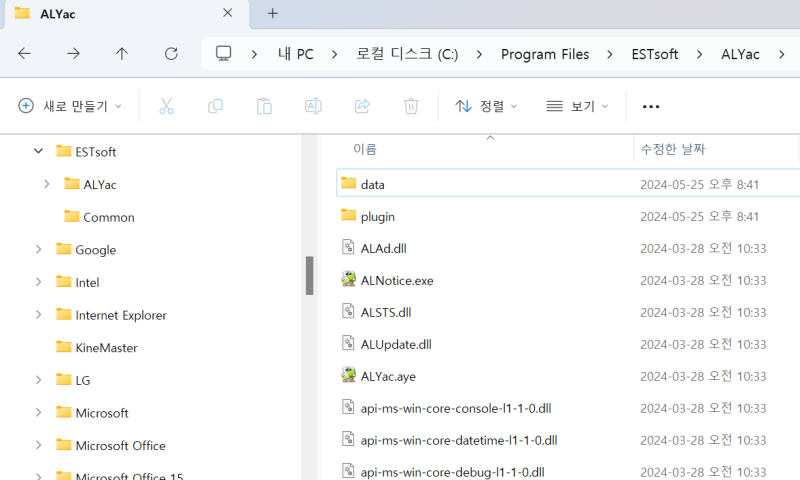This screenshot has height=480, width=800.
Task: Click chevron after Program Files breadcrumb
Action: point(610,54)
